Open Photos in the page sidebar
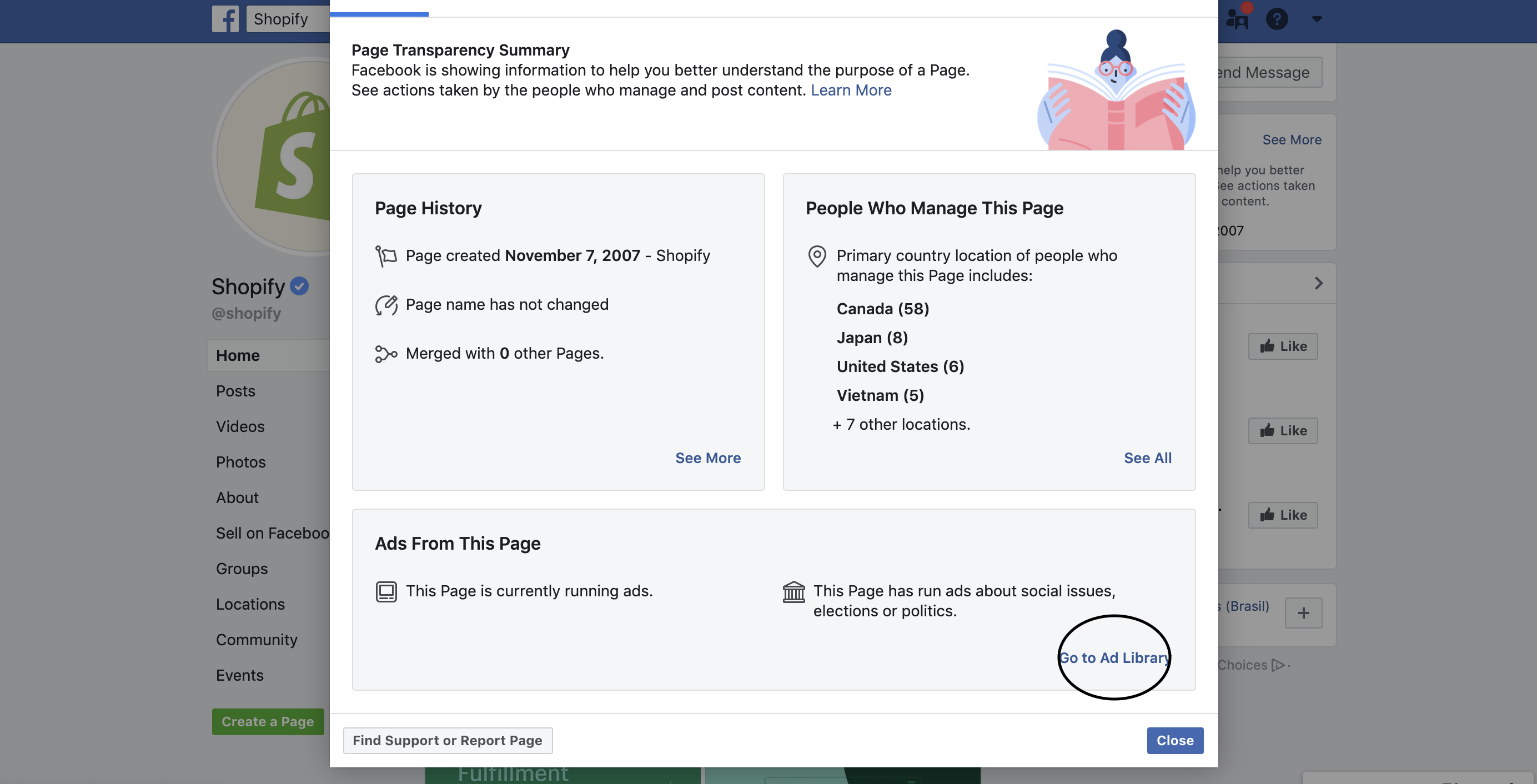Screen dimensions: 1537x784 pyautogui.click(x=240, y=462)
